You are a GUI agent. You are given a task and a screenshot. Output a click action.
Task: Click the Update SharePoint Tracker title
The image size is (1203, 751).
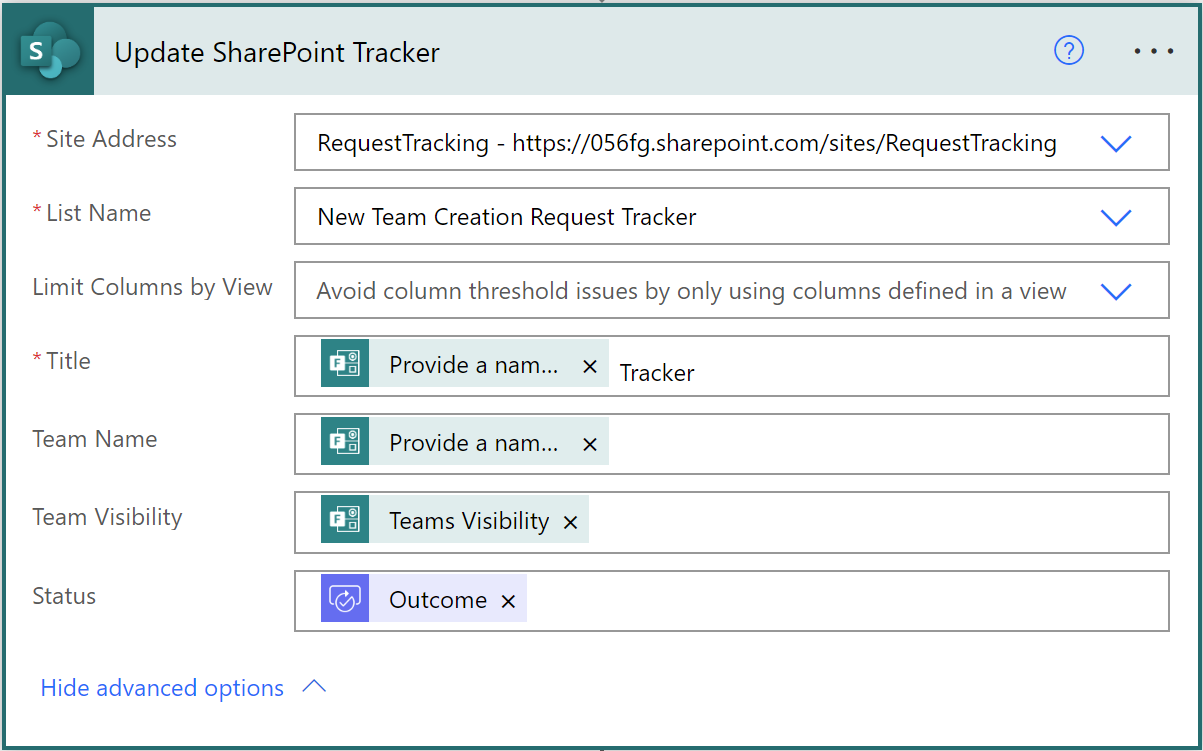coord(277,53)
